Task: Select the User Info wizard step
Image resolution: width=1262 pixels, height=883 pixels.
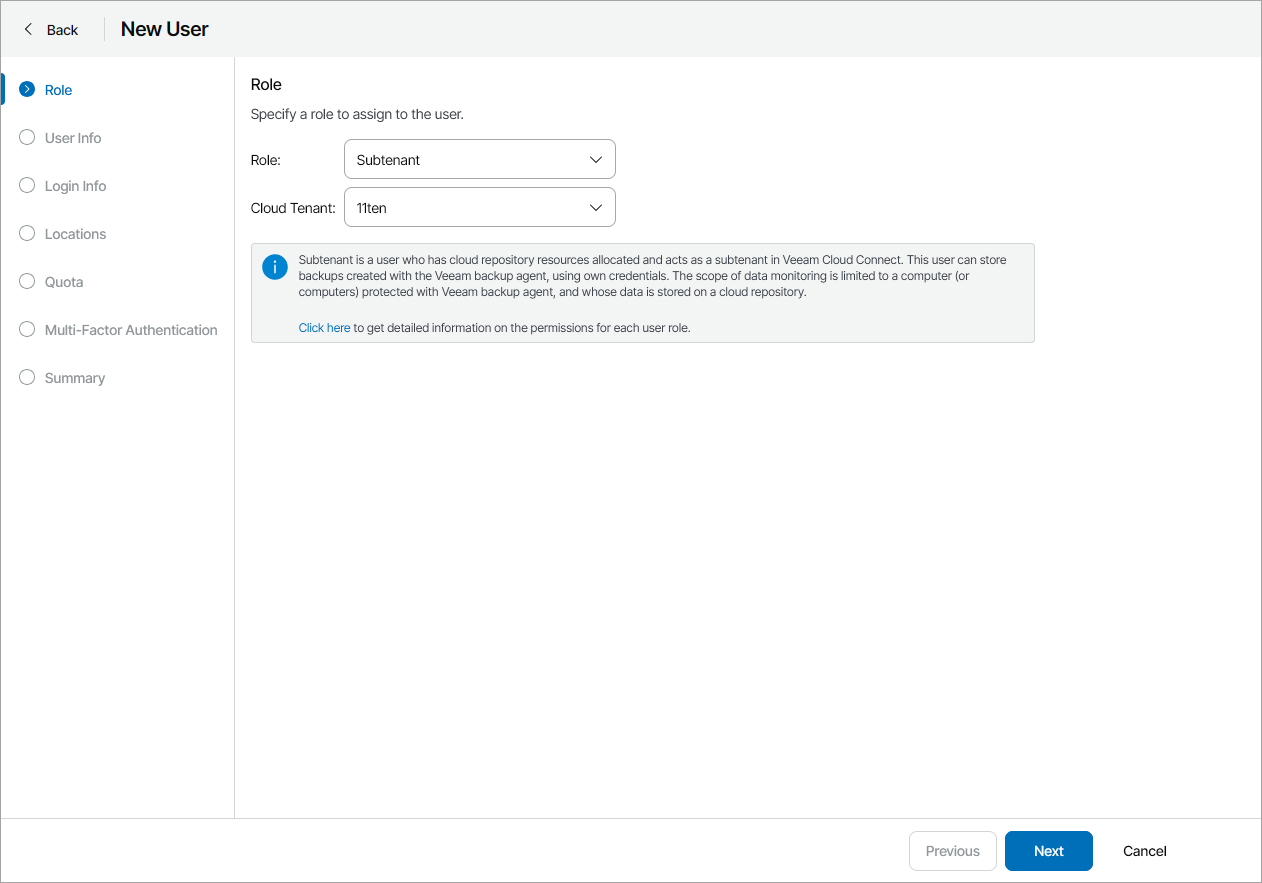Action: point(72,137)
